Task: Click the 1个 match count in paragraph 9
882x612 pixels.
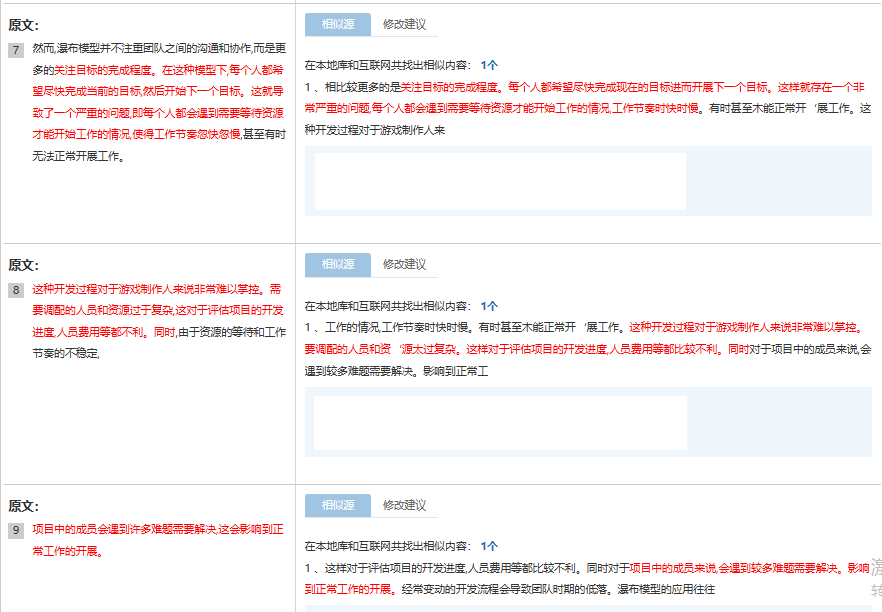Action: click(489, 547)
